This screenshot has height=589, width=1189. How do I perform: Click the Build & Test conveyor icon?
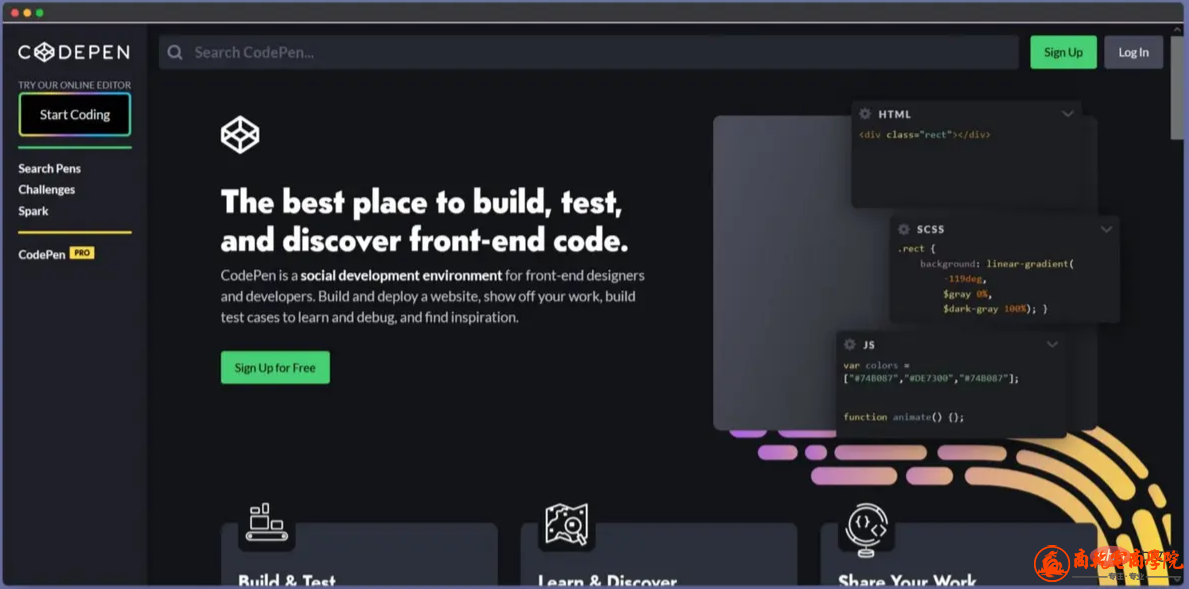pyautogui.click(x=267, y=522)
